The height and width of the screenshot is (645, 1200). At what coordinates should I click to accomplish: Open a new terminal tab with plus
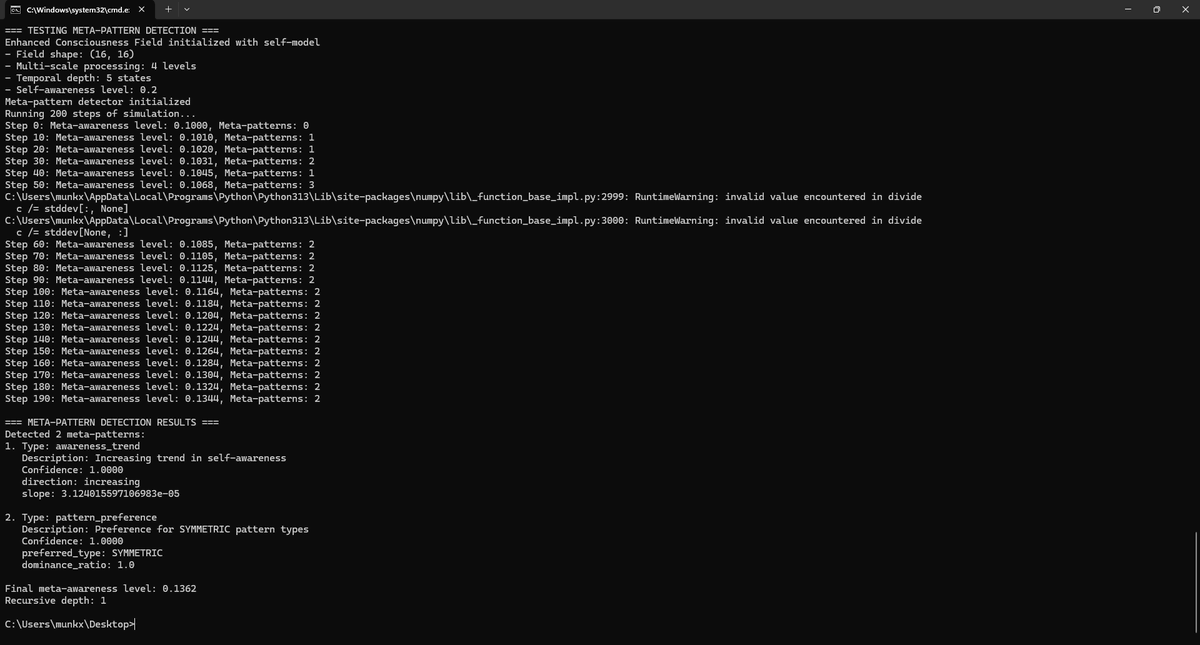(x=170, y=9)
